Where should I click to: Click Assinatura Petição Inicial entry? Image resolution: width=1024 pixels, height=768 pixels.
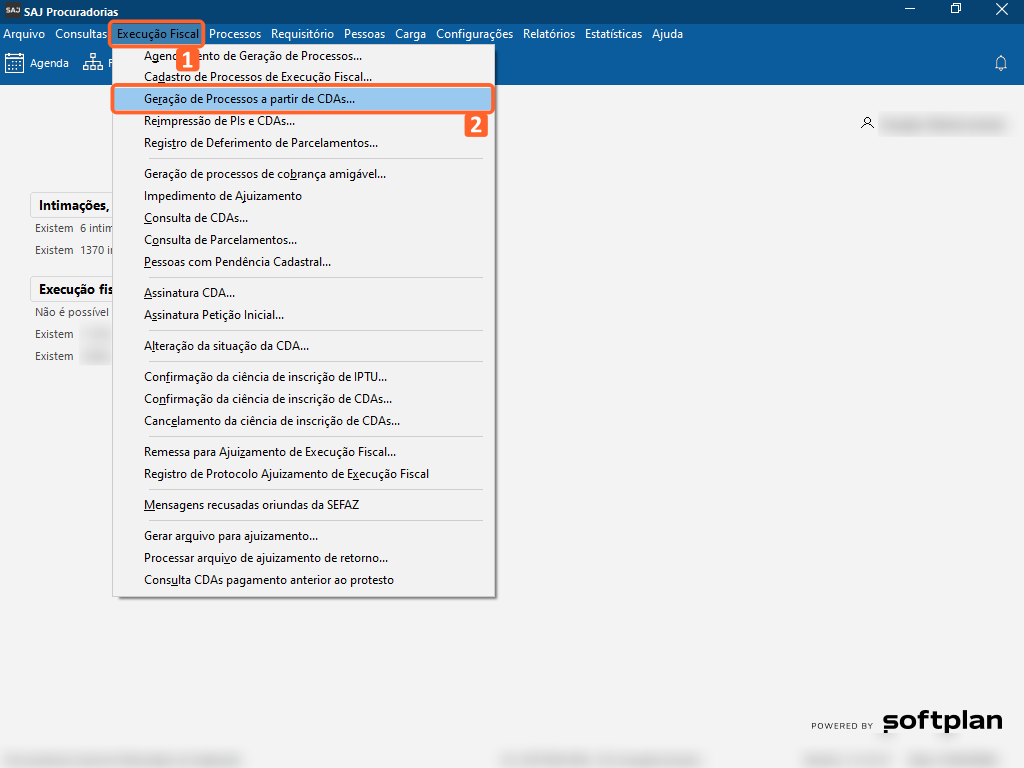214,315
